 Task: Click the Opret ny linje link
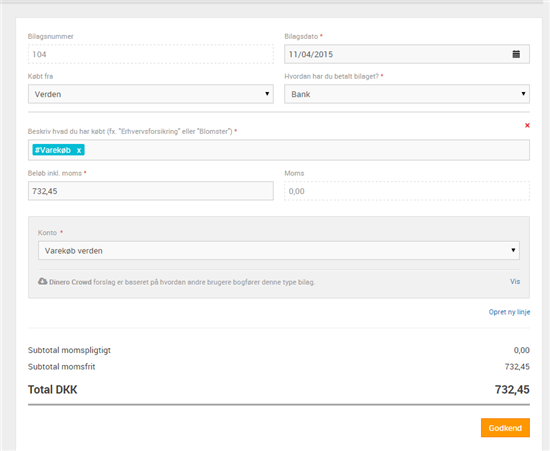click(x=509, y=312)
